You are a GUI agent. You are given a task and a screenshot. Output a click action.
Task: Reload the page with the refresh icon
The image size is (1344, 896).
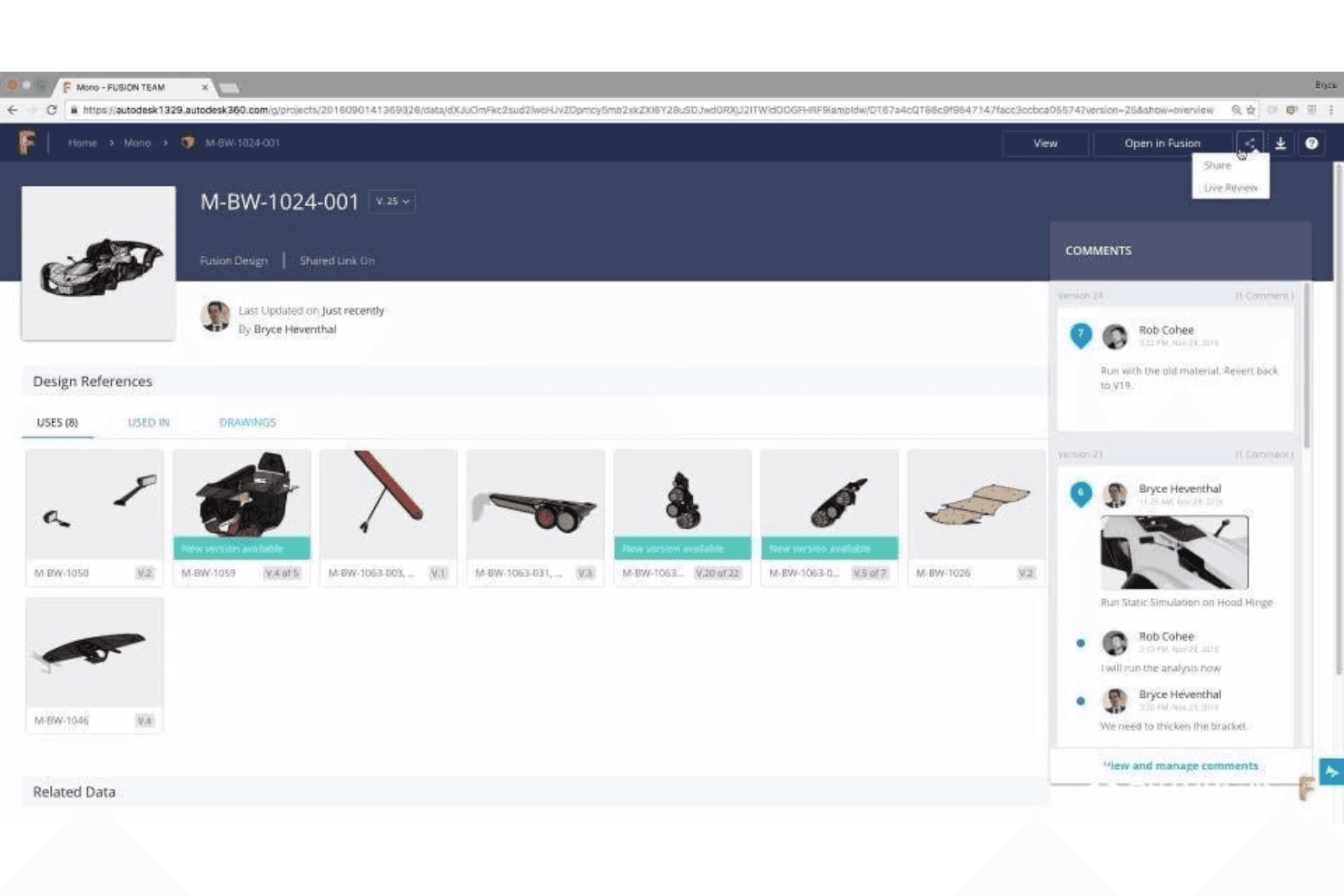coord(52,110)
